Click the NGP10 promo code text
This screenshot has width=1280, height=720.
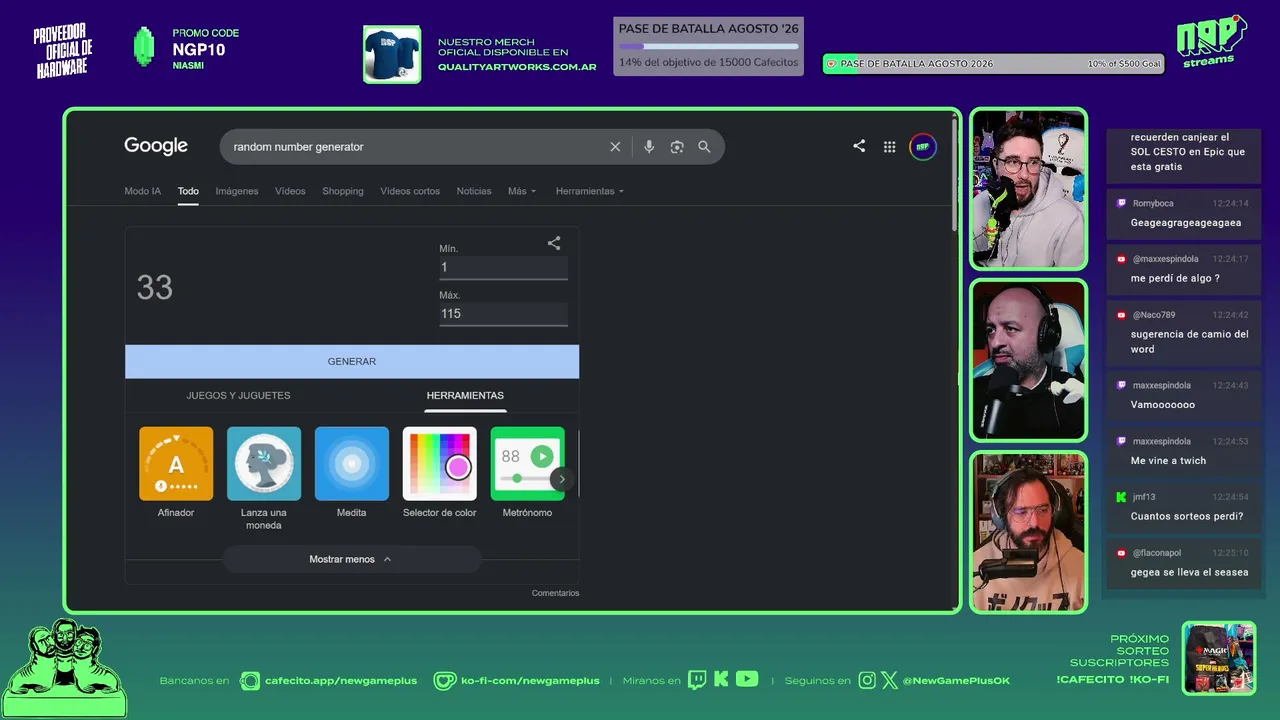click(199, 50)
